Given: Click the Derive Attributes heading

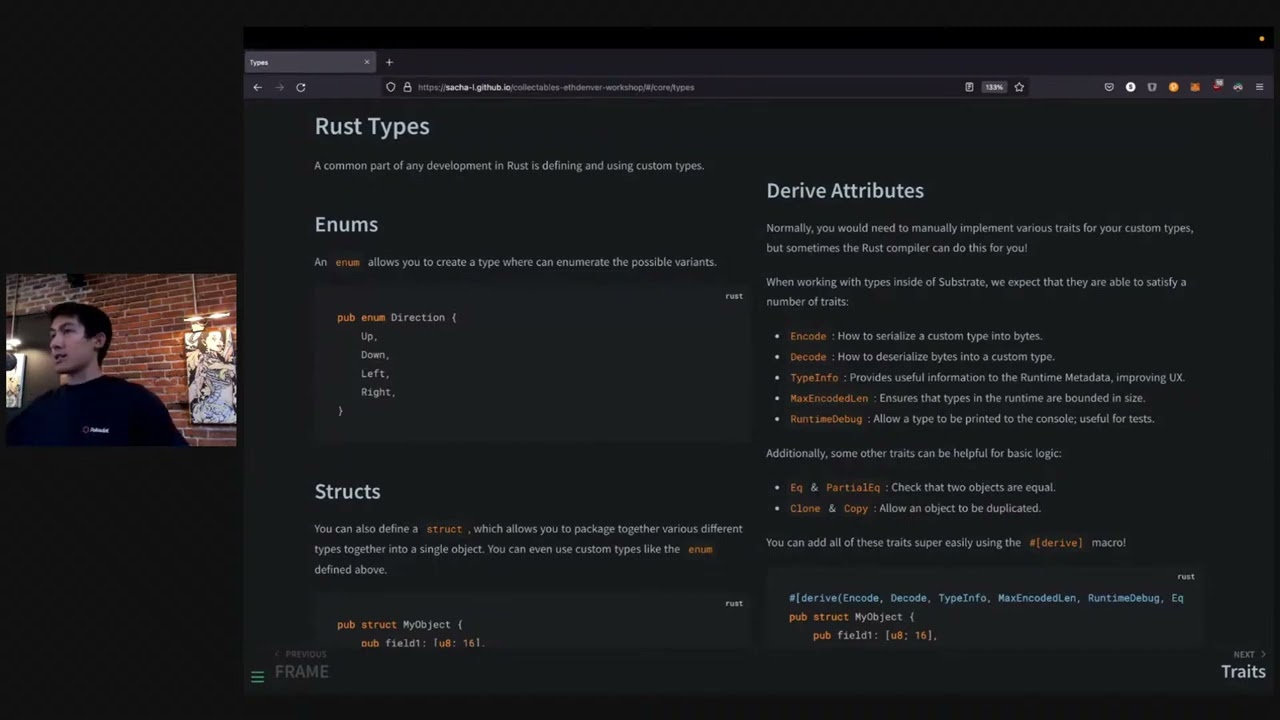Looking at the screenshot, I should 845,190.
